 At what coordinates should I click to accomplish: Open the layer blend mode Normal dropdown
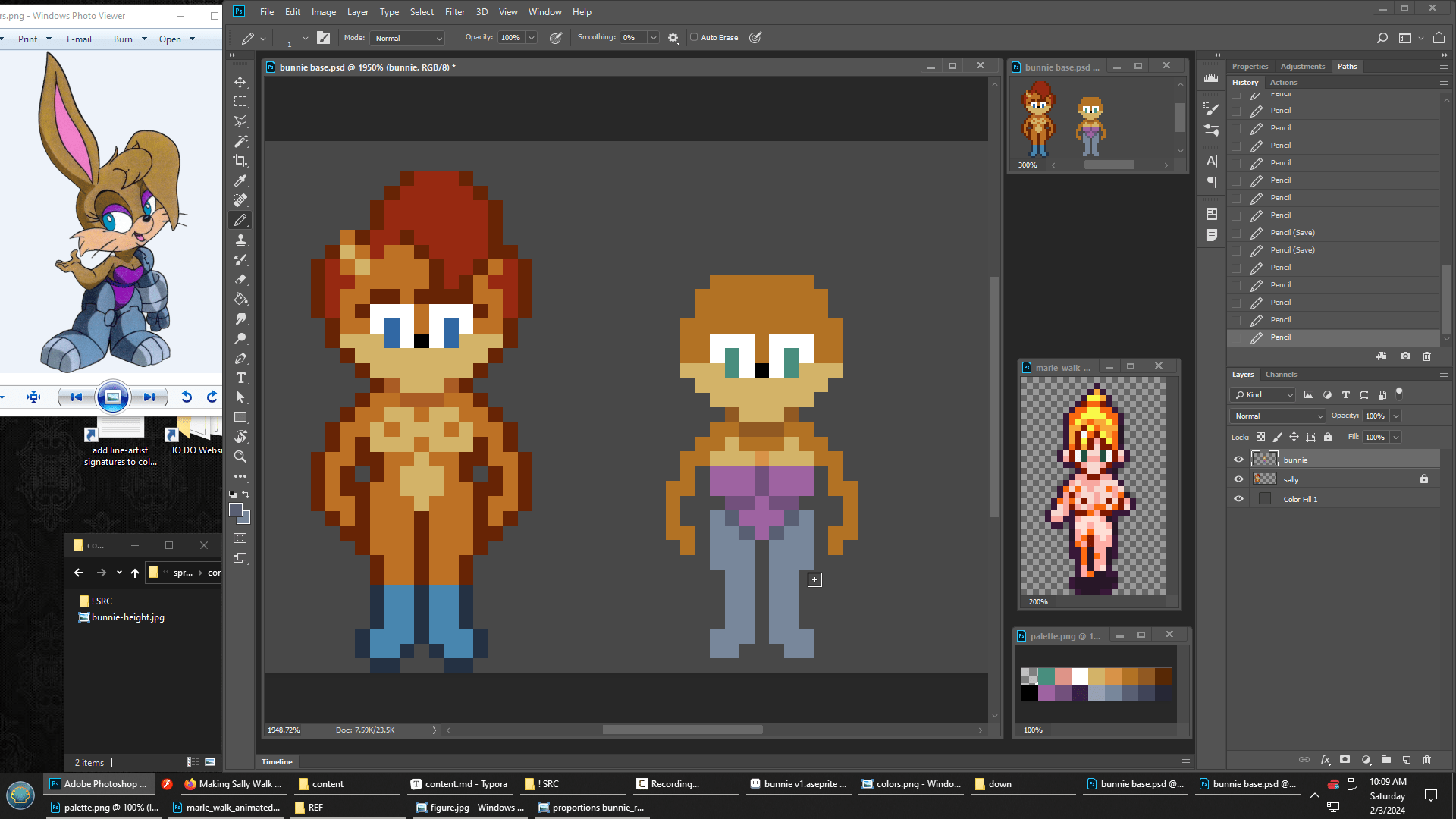tap(1278, 416)
